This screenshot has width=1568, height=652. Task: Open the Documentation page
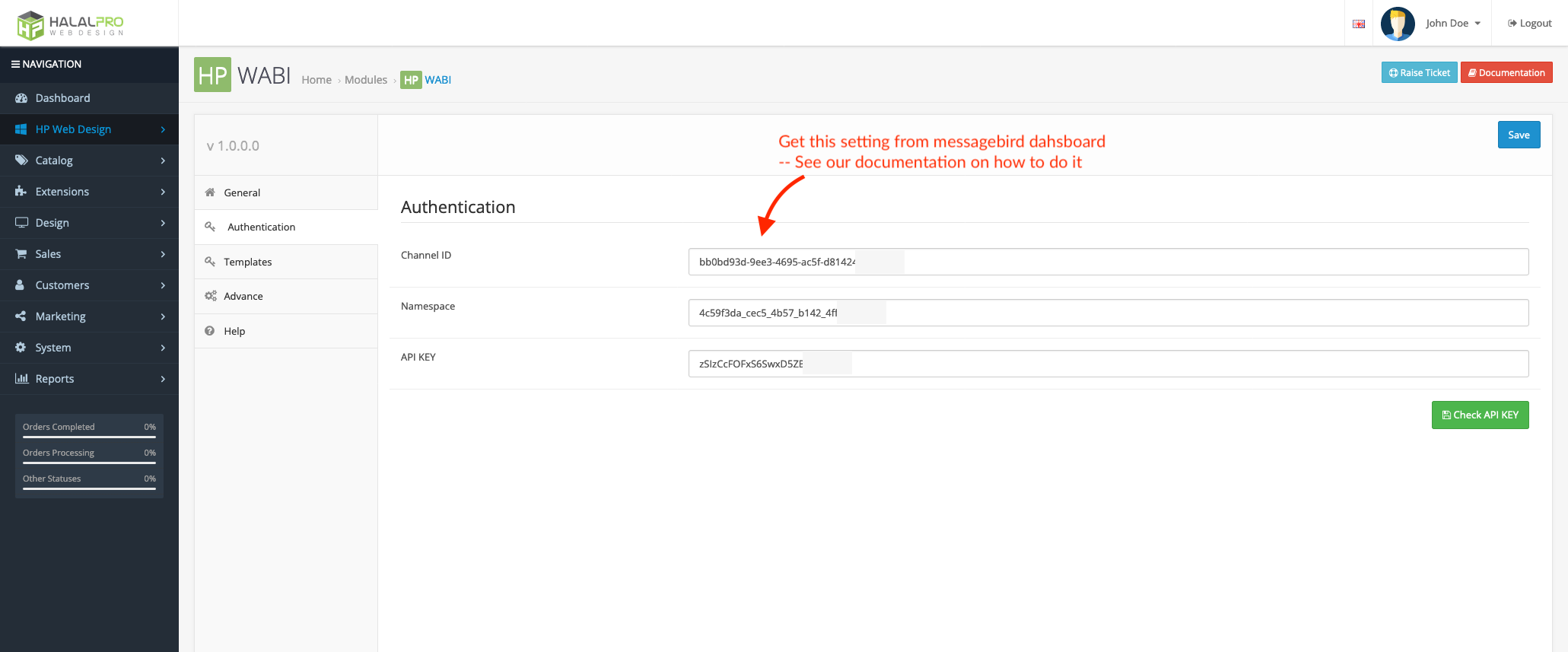pyautogui.click(x=1506, y=72)
